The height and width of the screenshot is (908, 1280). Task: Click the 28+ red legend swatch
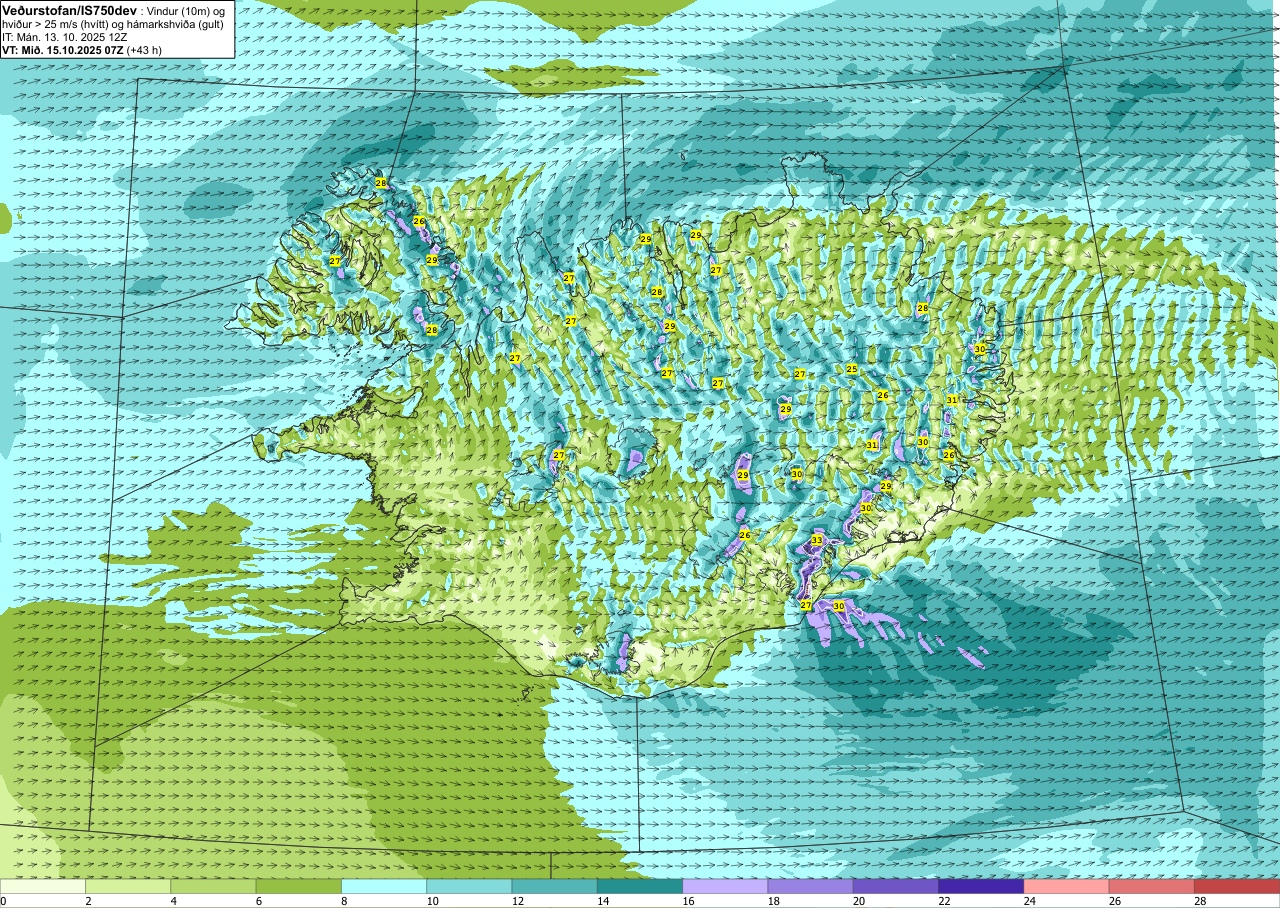click(x=1237, y=886)
